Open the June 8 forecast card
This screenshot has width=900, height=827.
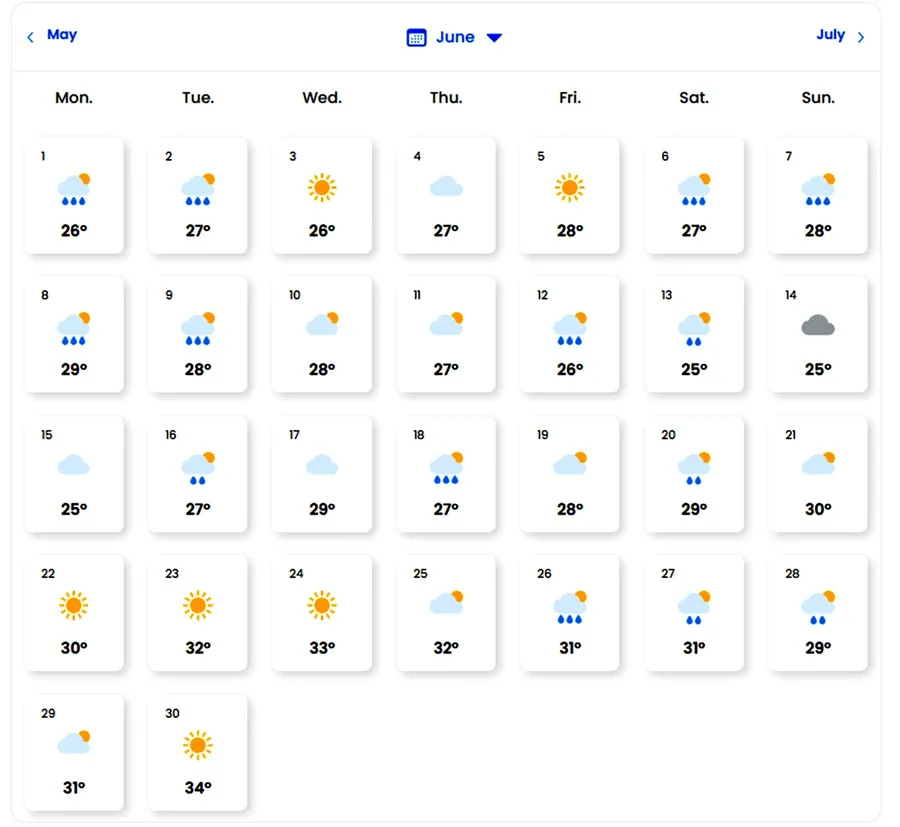click(74, 334)
